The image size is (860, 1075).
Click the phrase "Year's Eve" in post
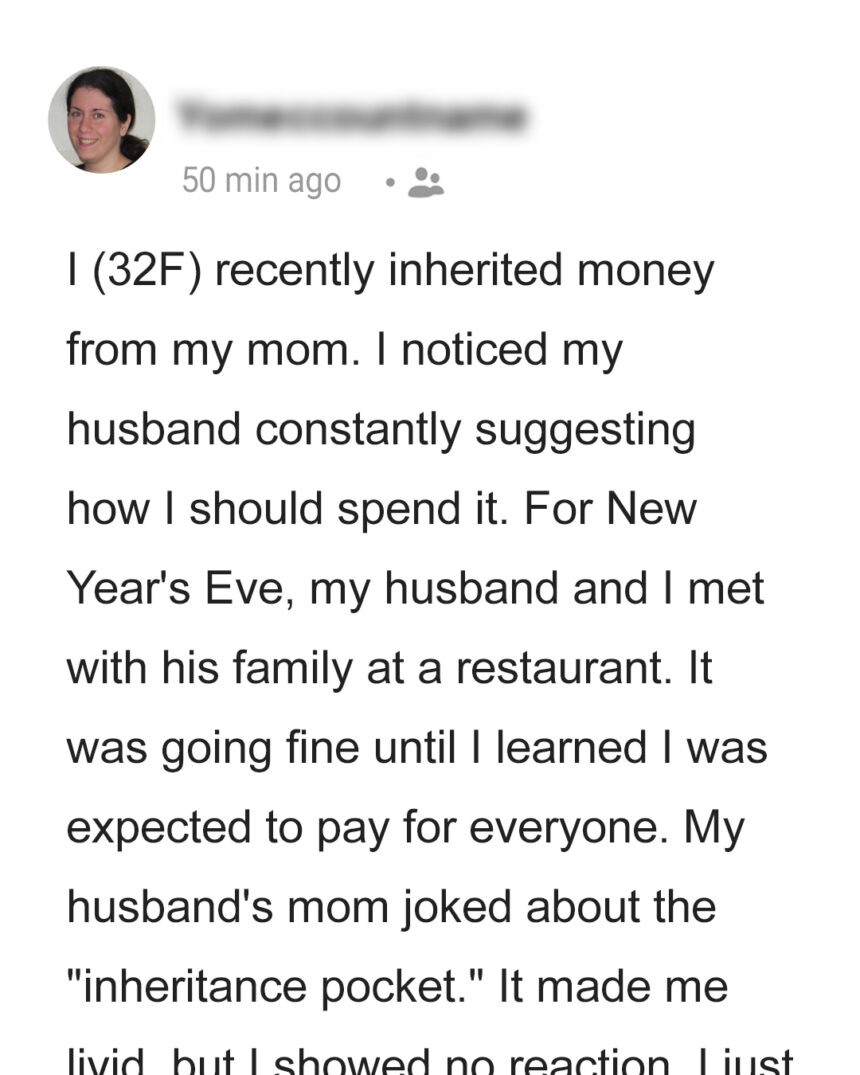pyautogui.click(x=182, y=588)
